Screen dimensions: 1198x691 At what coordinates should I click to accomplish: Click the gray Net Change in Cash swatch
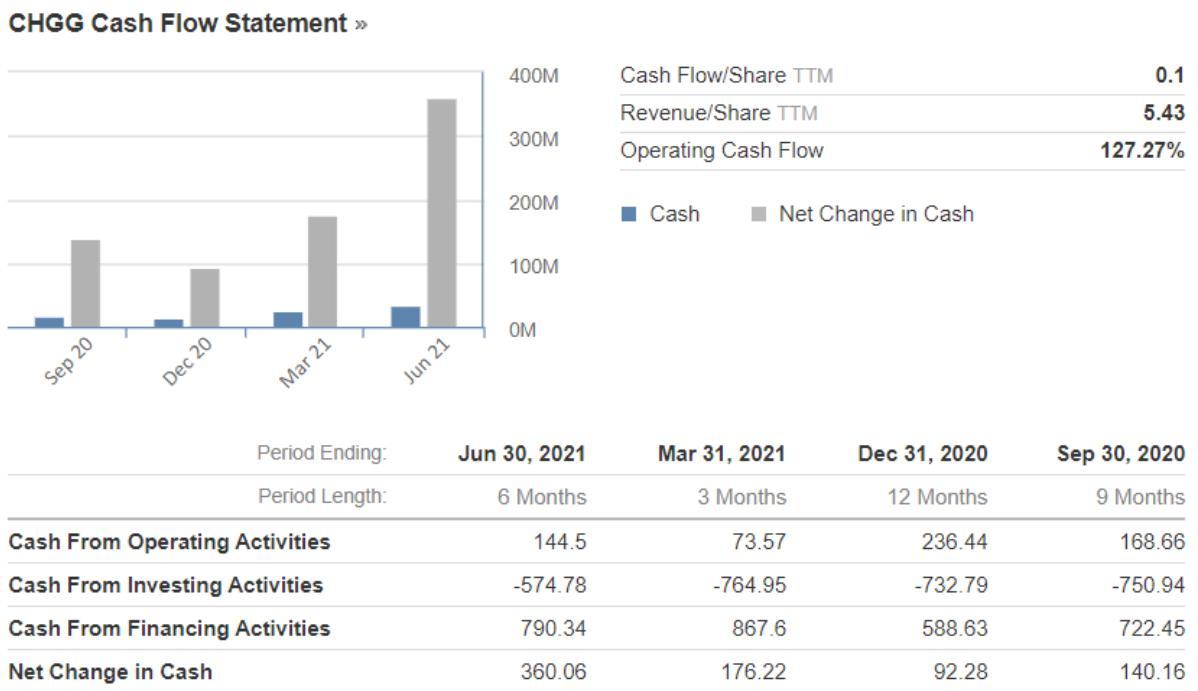[x=759, y=214]
